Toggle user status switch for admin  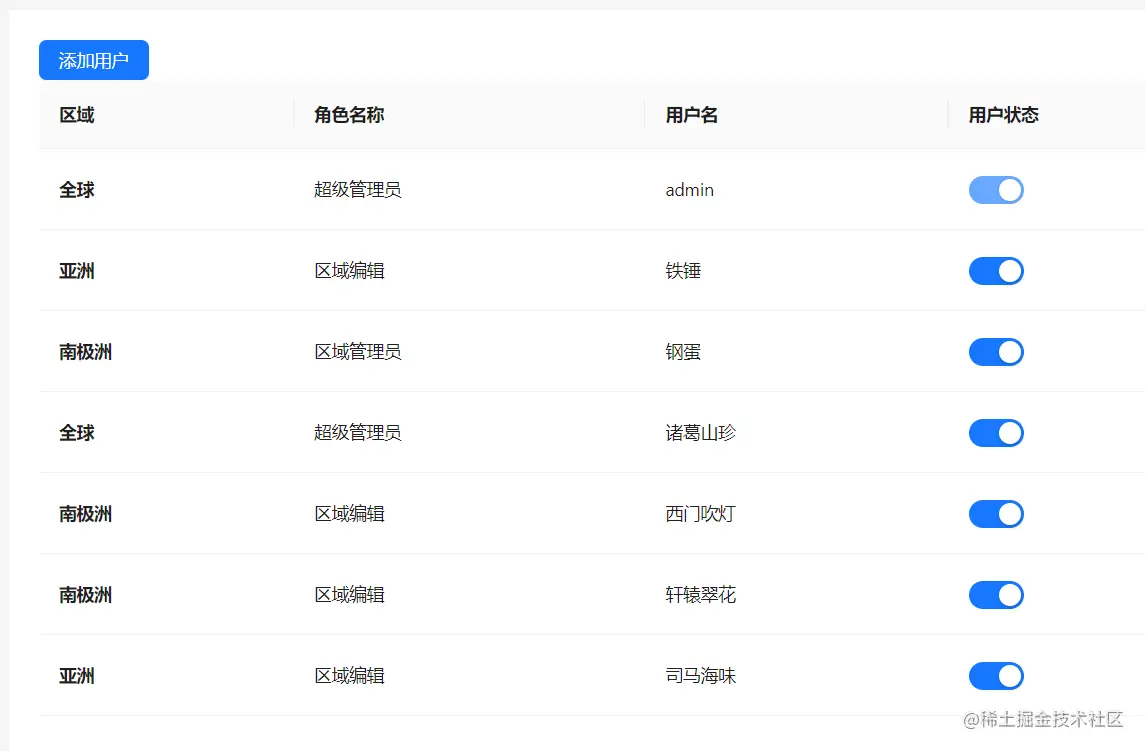[996, 190]
